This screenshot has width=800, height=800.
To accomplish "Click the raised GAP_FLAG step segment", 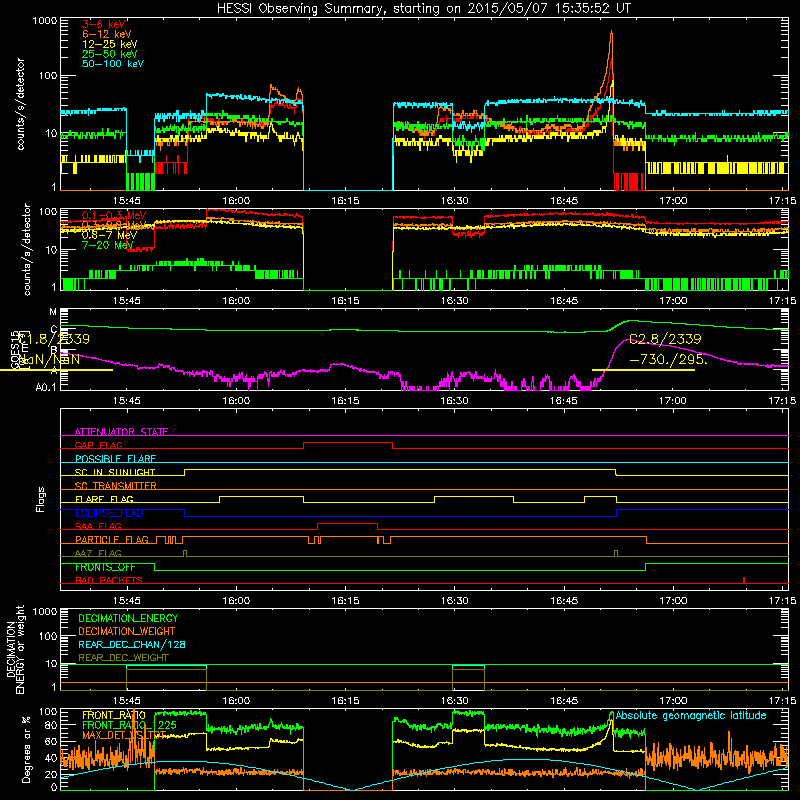I will (x=348, y=443).
